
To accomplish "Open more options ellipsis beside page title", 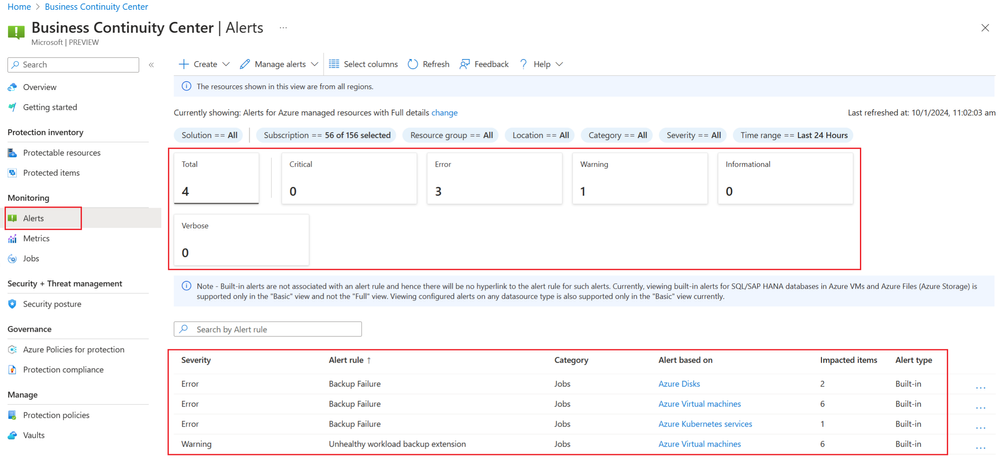I will pyautogui.click(x=284, y=28).
